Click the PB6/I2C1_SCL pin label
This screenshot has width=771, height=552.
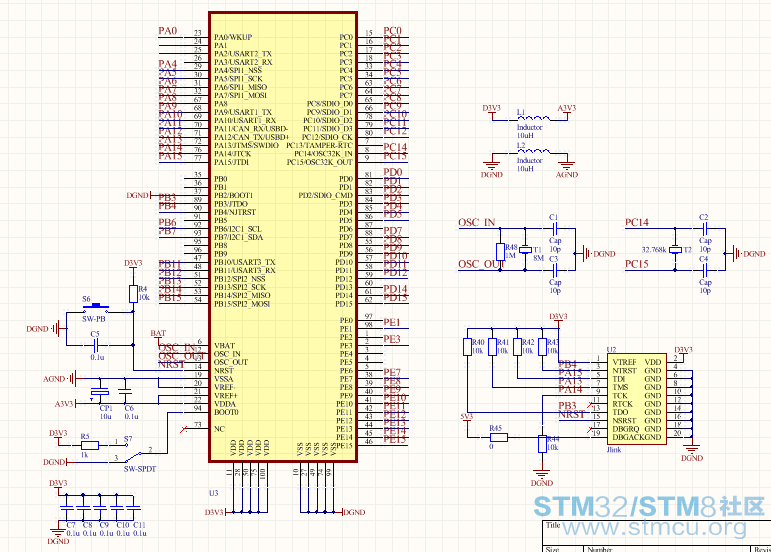(x=238, y=229)
